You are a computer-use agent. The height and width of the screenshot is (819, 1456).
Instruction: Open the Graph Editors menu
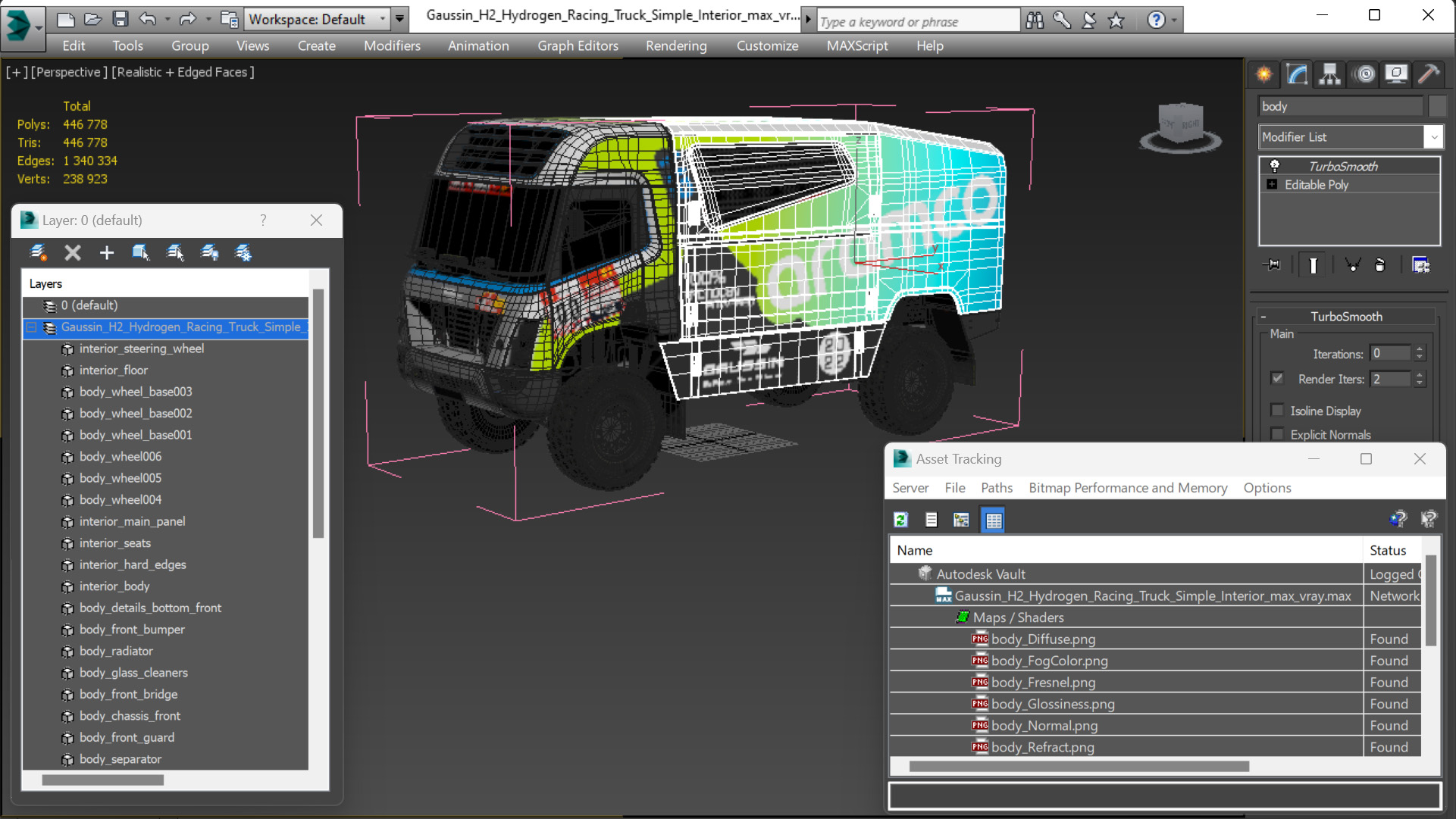[x=578, y=46]
